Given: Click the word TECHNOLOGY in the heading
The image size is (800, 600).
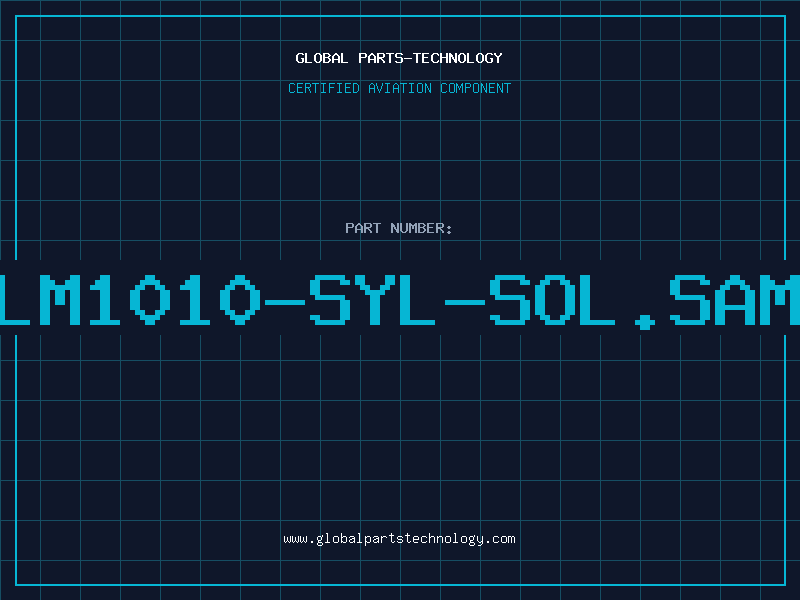Looking at the screenshot, I should 459,58.
